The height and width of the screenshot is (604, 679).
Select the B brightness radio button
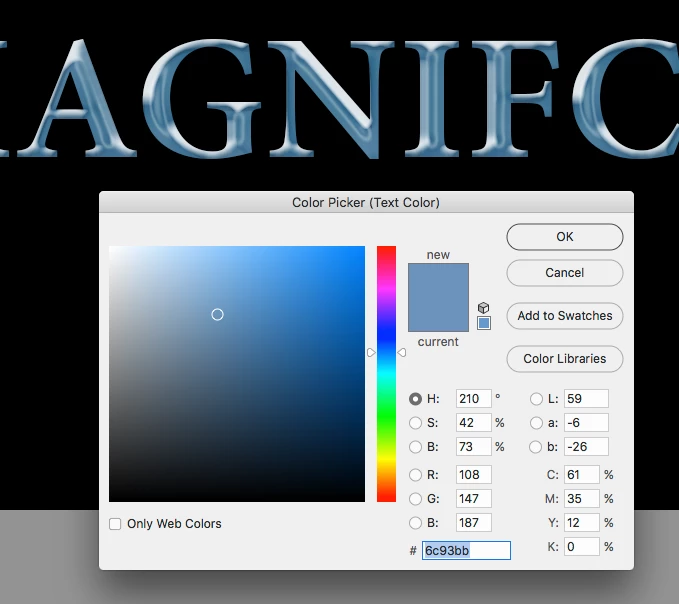[415, 446]
